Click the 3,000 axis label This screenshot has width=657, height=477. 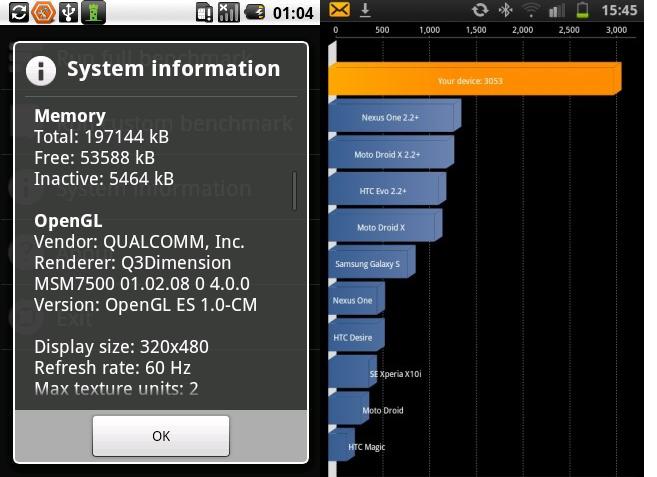pyautogui.click(x=616, y=30)
